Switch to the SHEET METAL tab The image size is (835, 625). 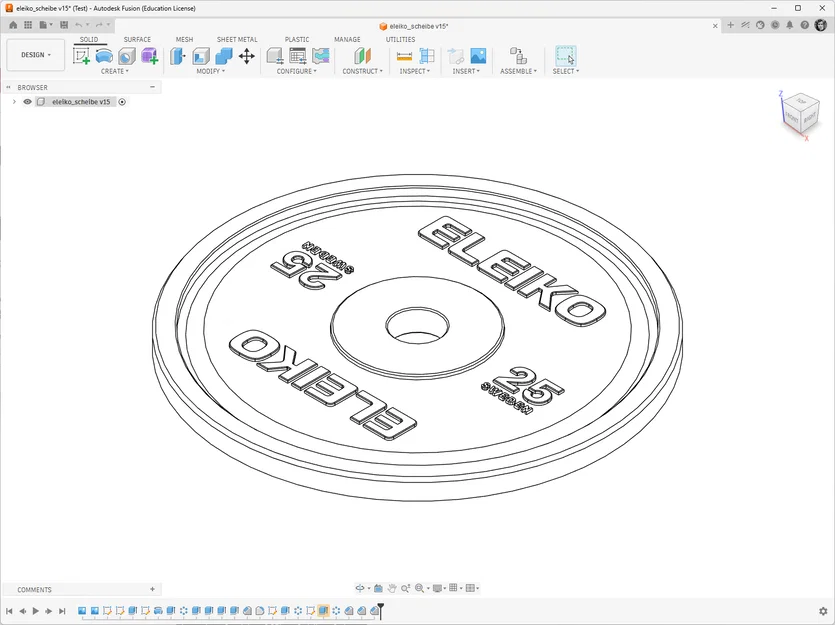[x=237, y=39]
